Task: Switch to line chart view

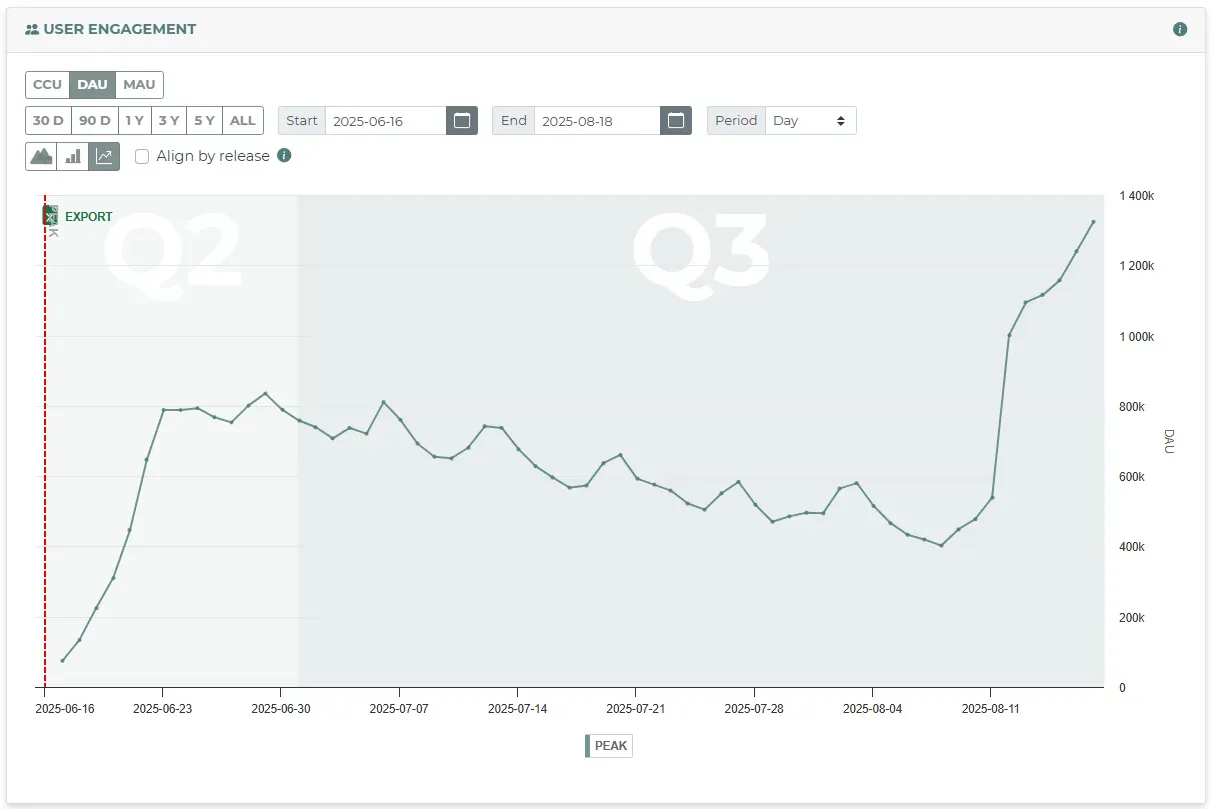Action: tap(104, 156)
